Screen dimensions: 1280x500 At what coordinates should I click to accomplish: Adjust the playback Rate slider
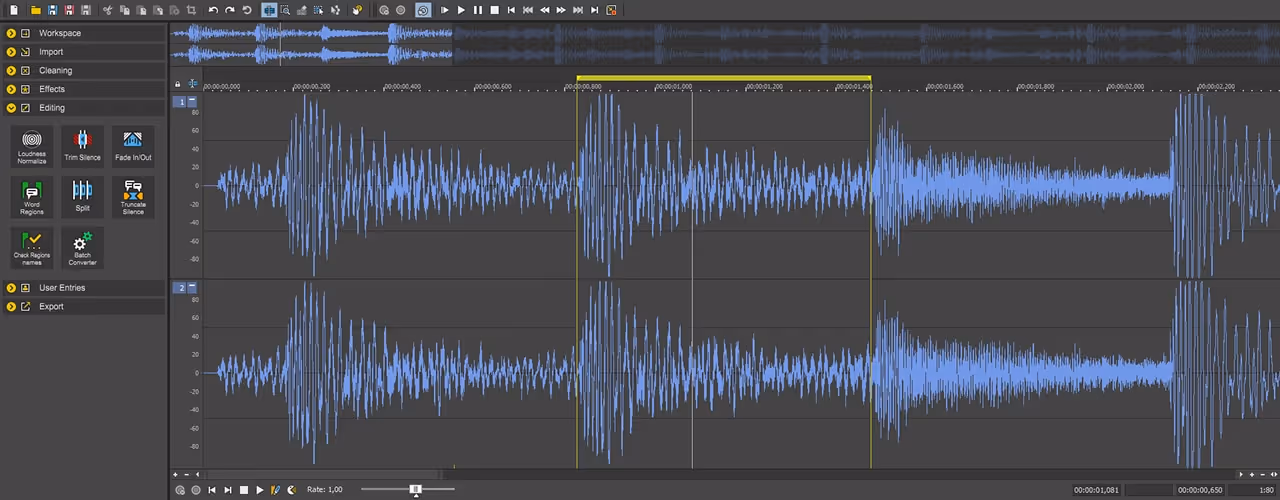tap(415, 490)
